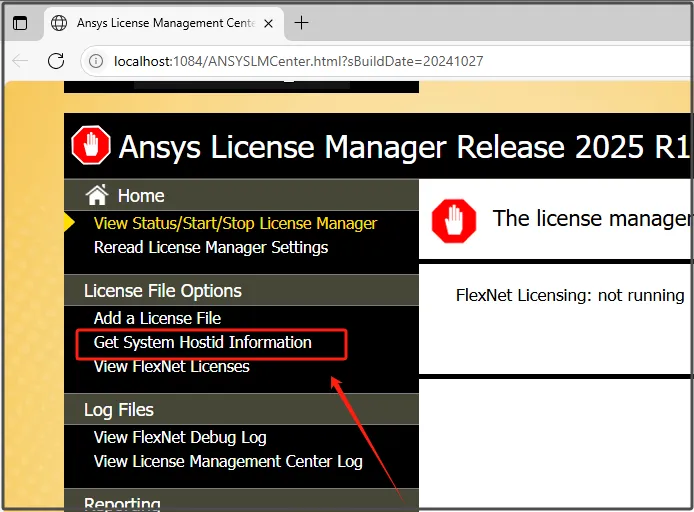Click the stop icon beside license manager status

point(454,220)
